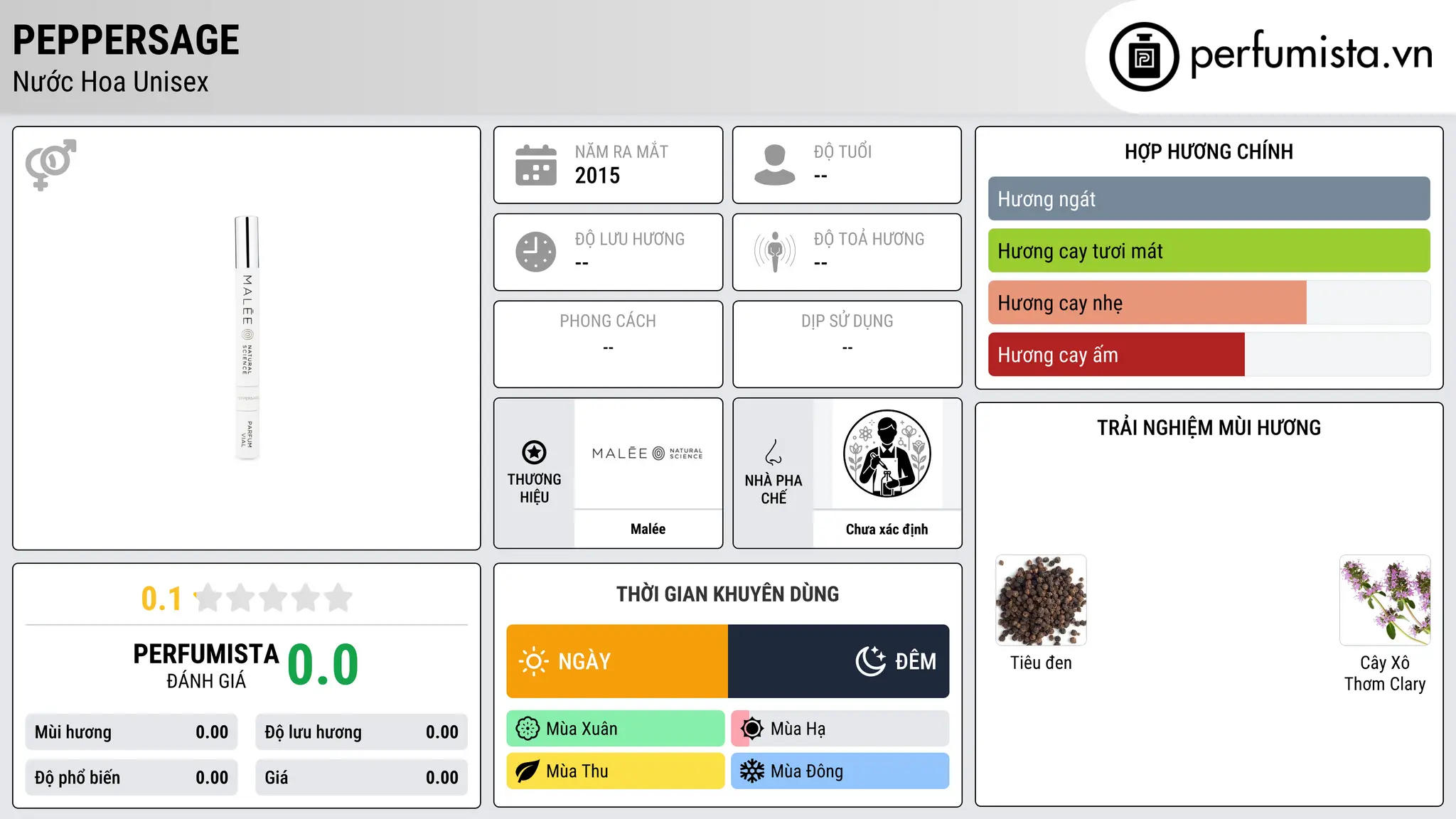
Task: Click the Phong cách card
Action: tap(608, 344)
